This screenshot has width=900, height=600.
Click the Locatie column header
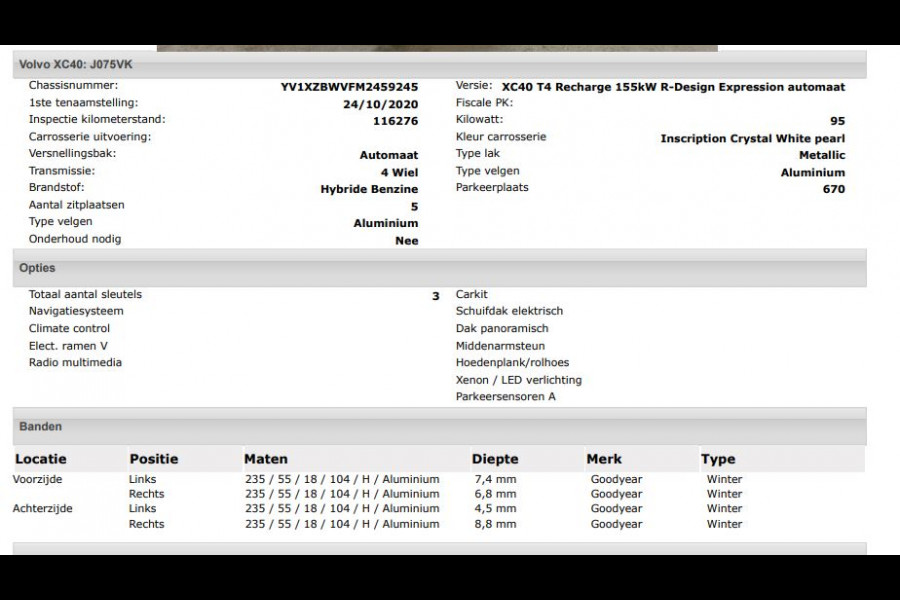(x=40, y=459)
